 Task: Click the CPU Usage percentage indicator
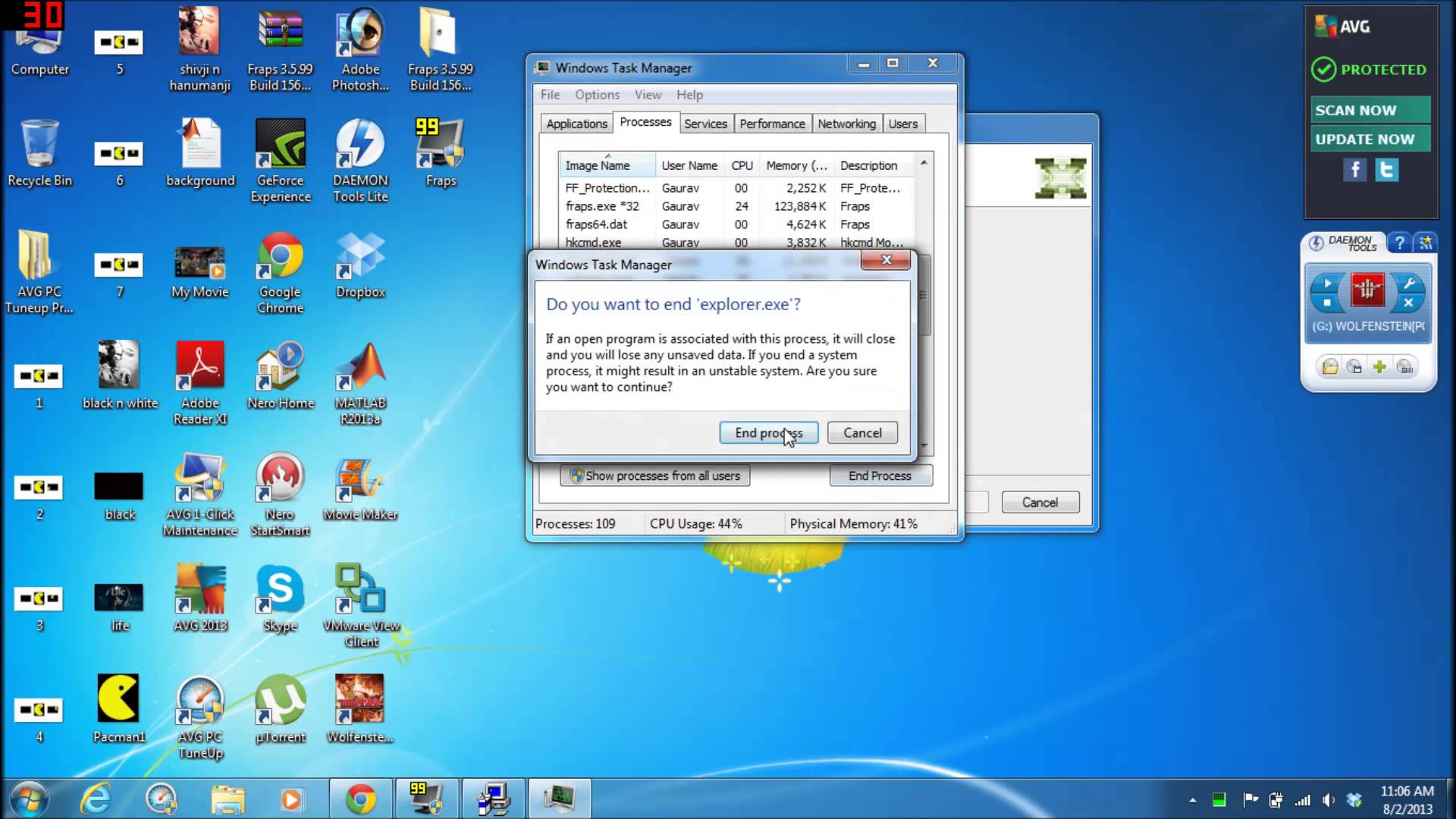pos(696,524)
